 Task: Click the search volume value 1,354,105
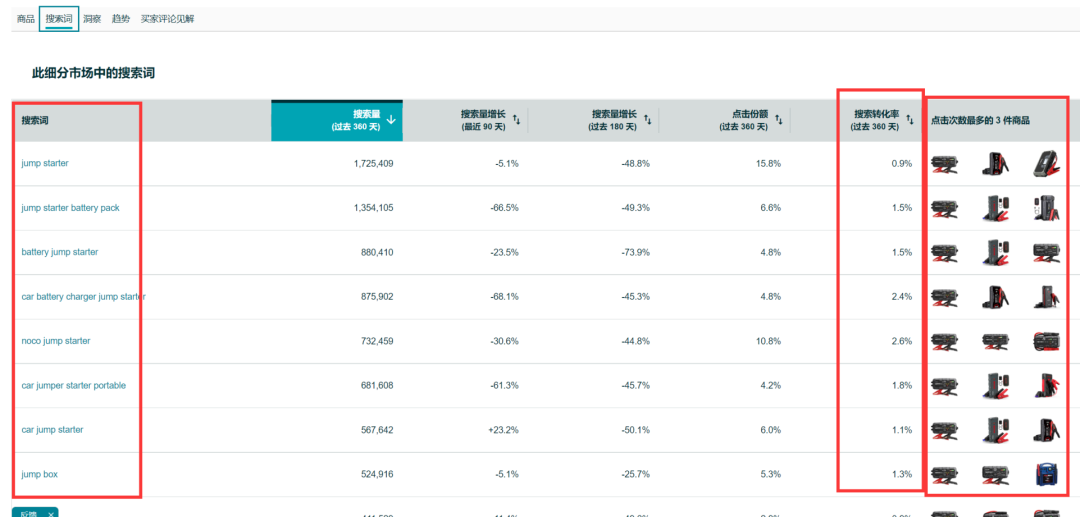pos(373,208)
